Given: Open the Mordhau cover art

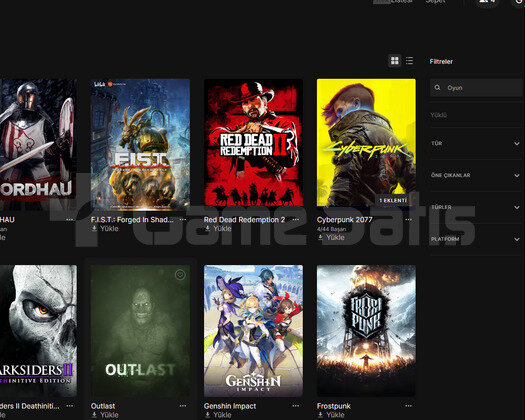Looking at the screenshot, I should point(38,145).
